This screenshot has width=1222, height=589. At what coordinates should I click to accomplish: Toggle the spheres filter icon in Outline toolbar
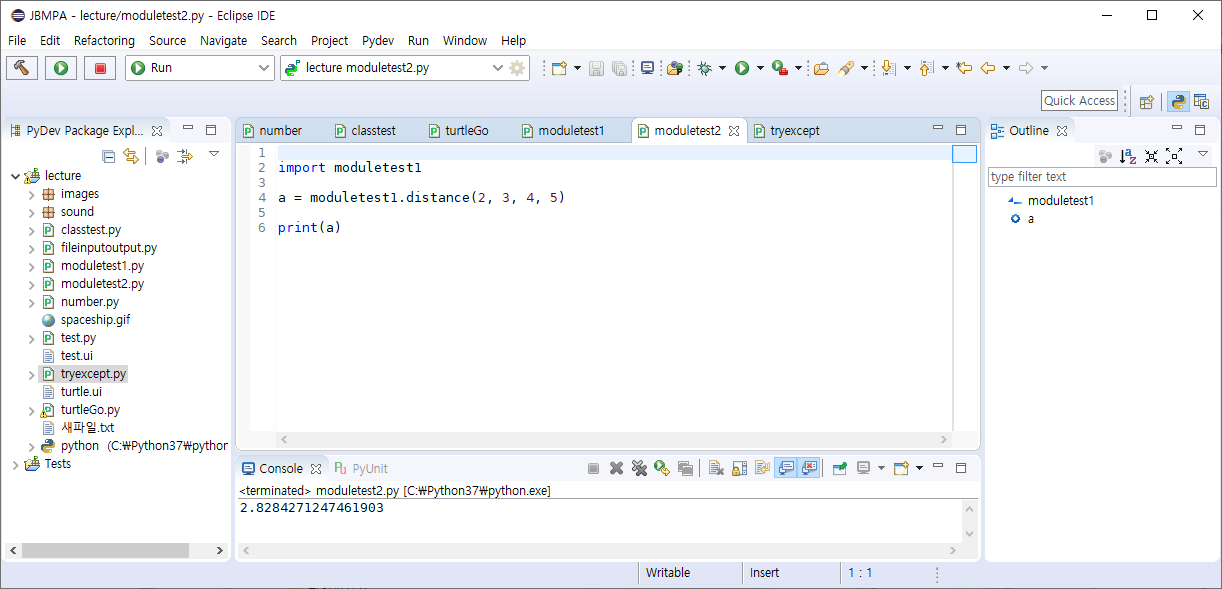coord(1105,156)
